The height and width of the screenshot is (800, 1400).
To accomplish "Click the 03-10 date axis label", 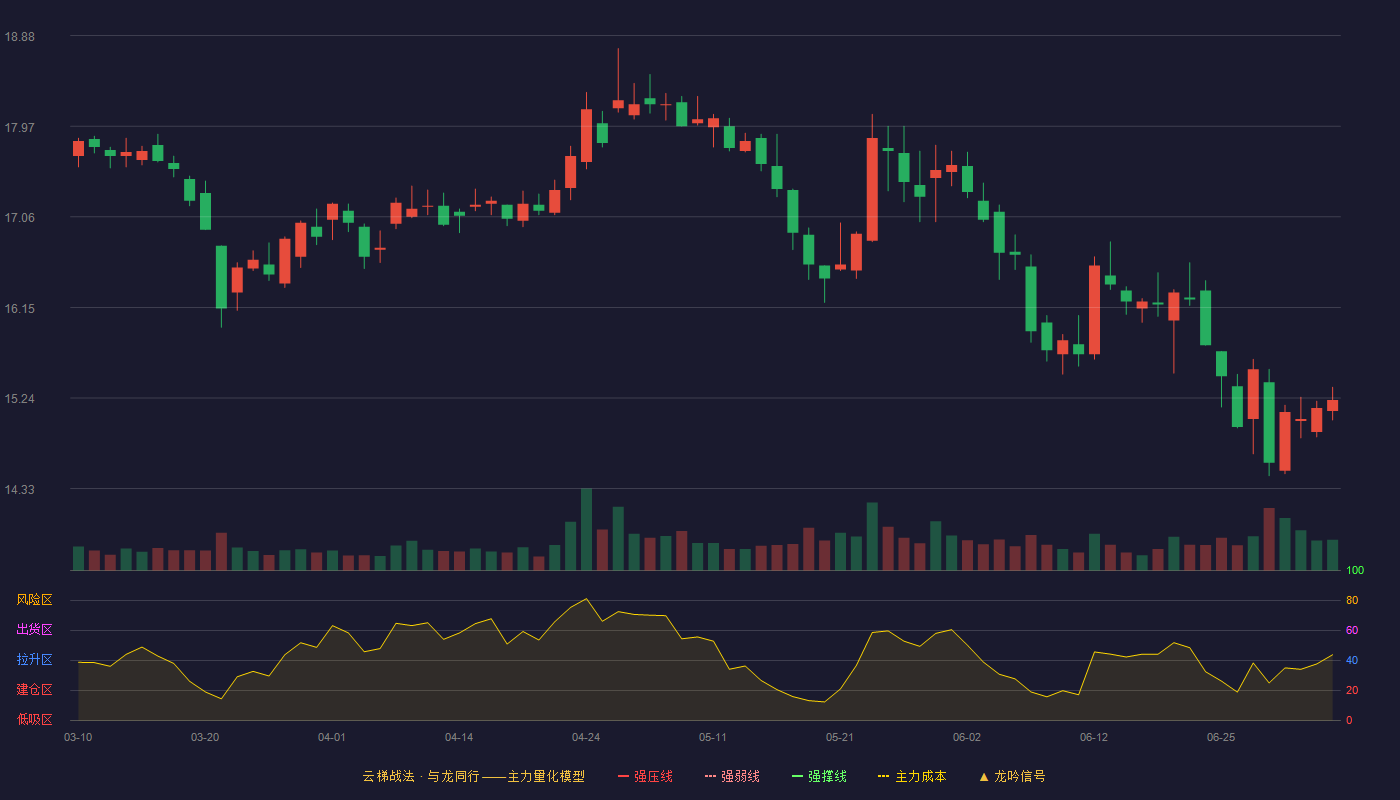I will tap(78, 737).
